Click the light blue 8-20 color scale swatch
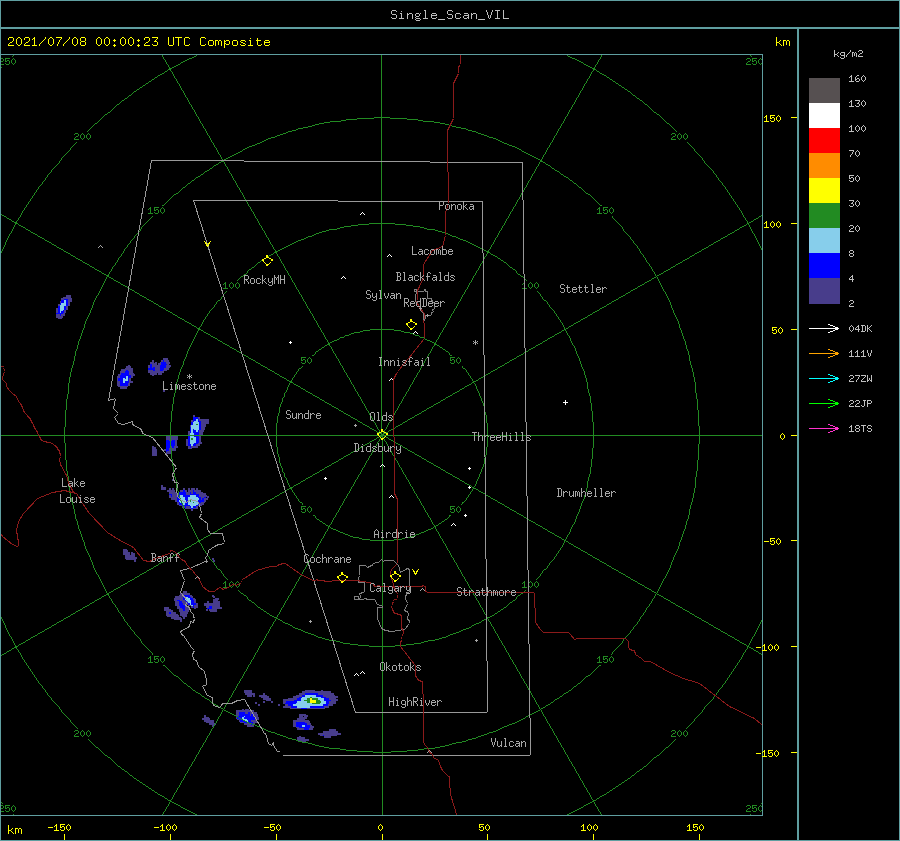Viewport: 900px width, 841px height. click(x=824, y=241)
